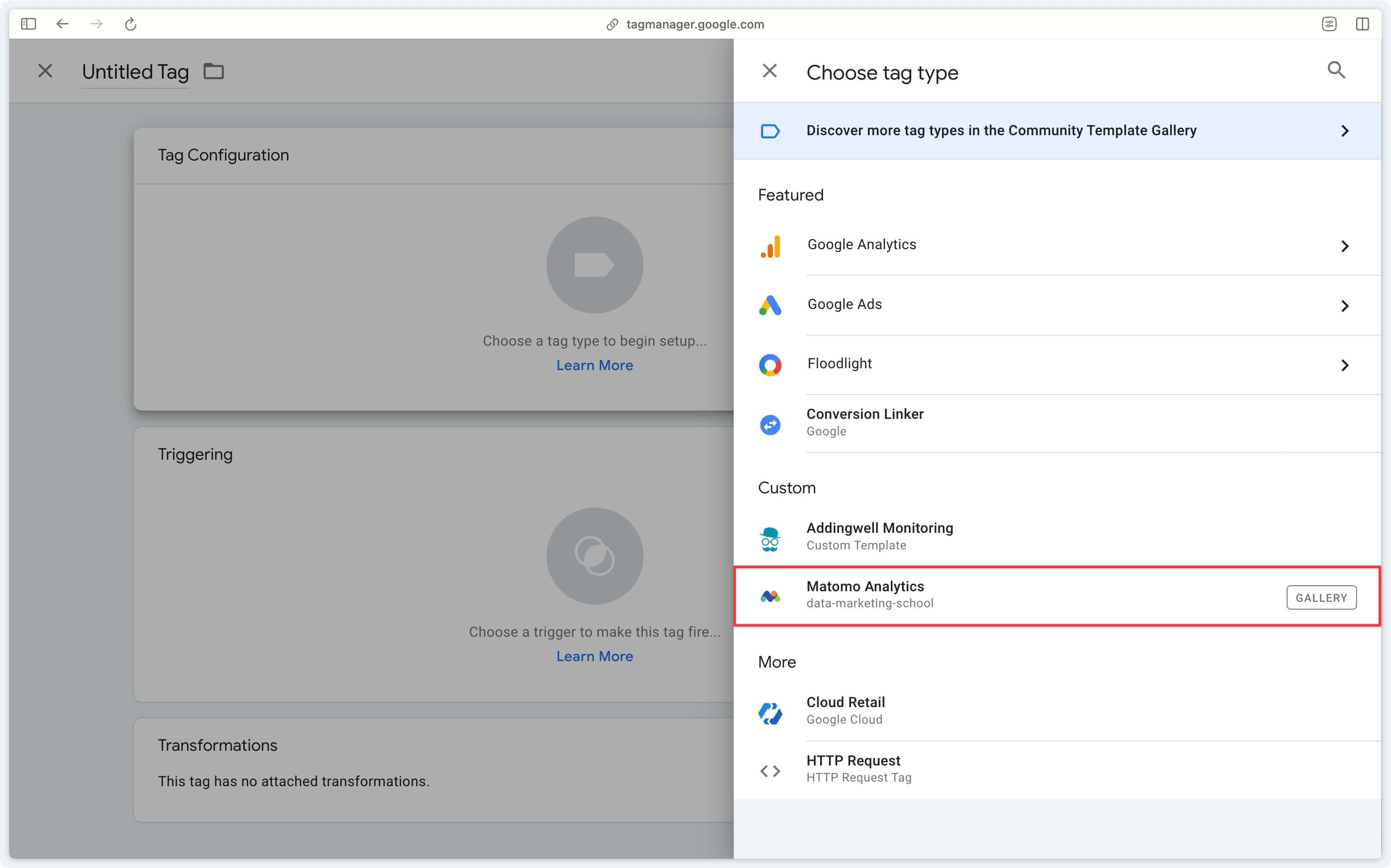Select Addingwell Monitoring custom template
The height and width of the screenshot is (868, 1391).
(x=1057, y=537)
